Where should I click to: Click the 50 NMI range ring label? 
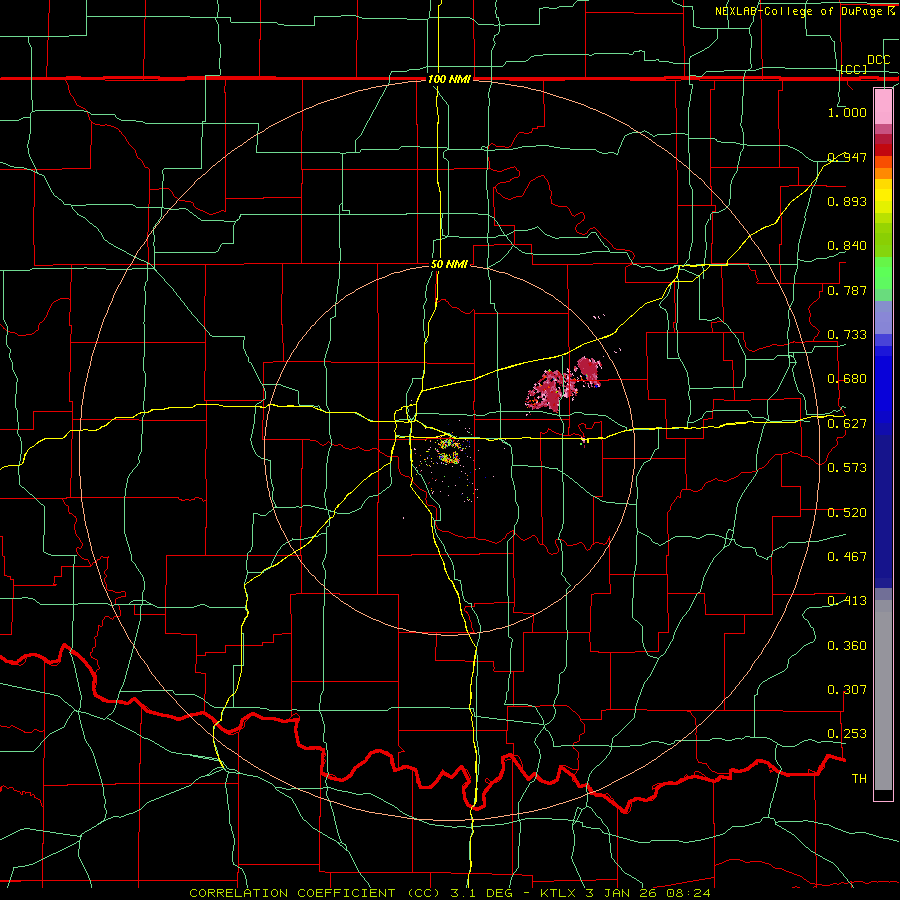point(449,264)
